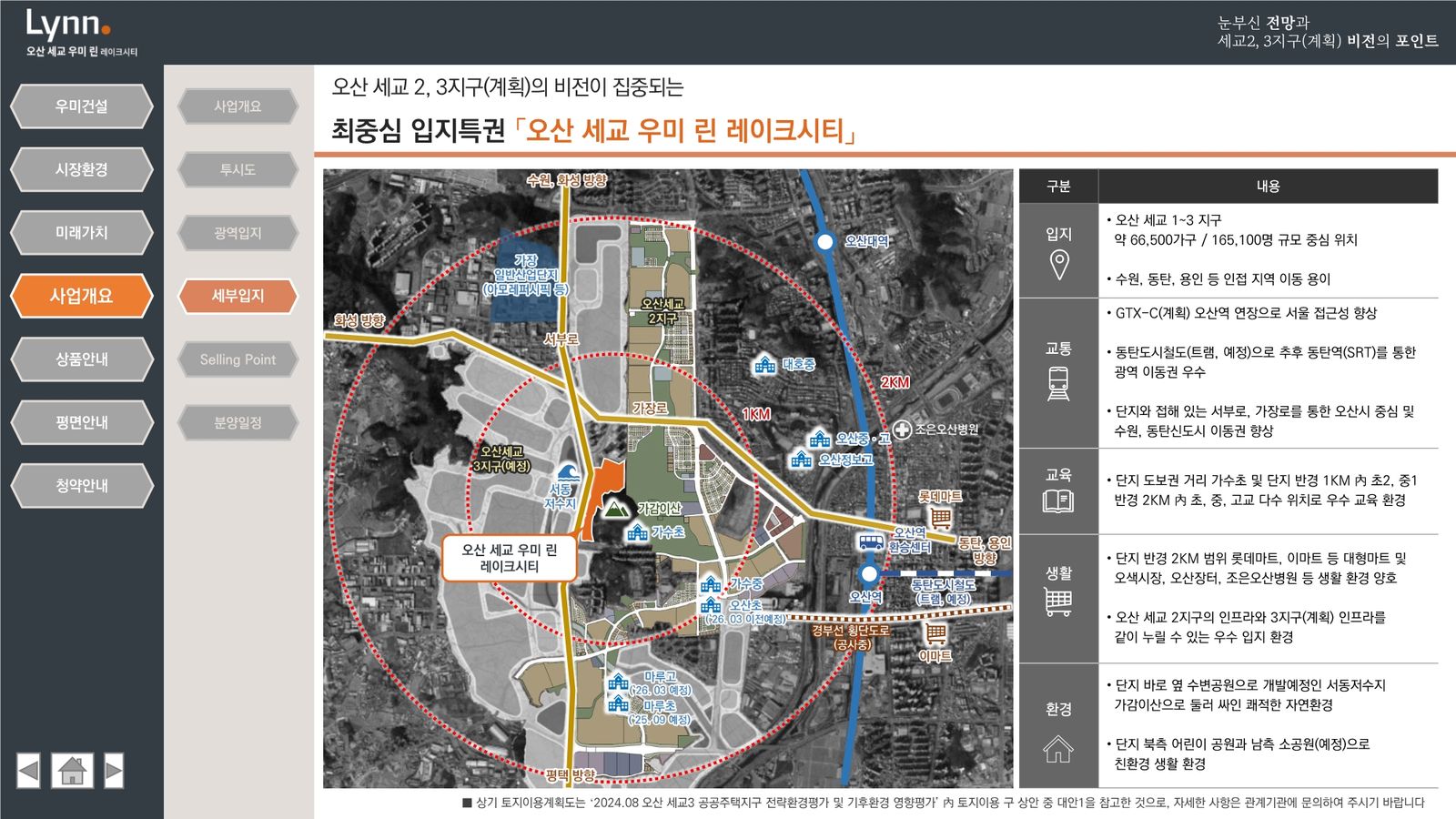Click the location pin icon under 입지
The image size is (1456, 819).
tap(1058, 265)
